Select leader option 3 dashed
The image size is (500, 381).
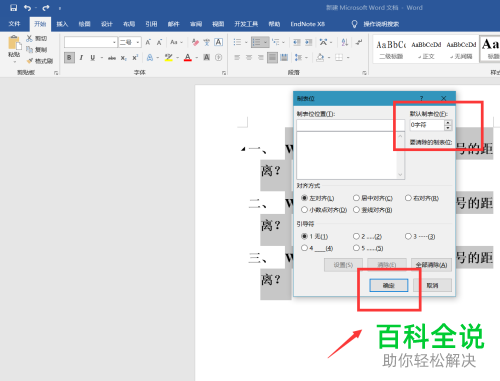408,236
